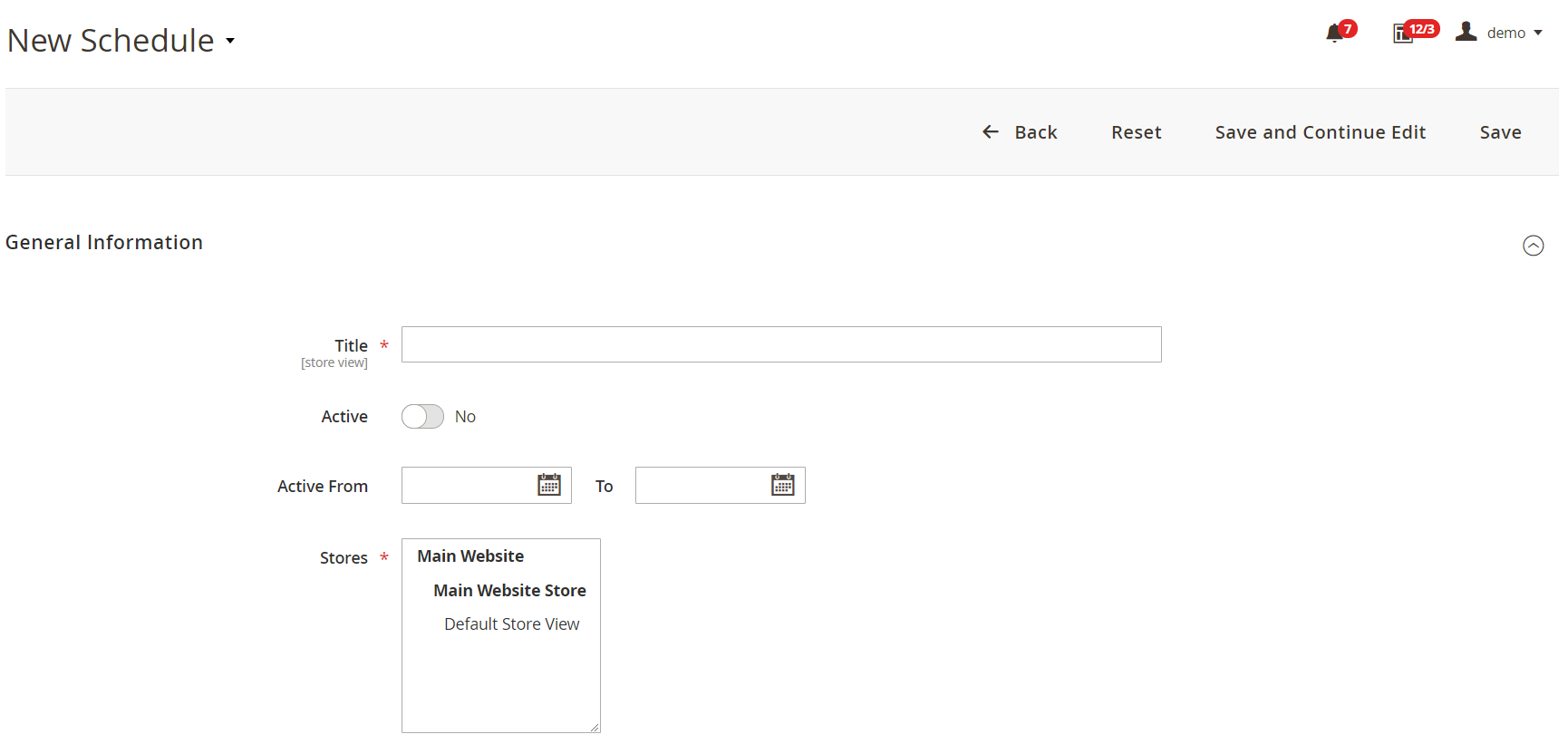Click into the Active From date field
The height and width of the screenshot is (744, 1568).
pos(467,486)
